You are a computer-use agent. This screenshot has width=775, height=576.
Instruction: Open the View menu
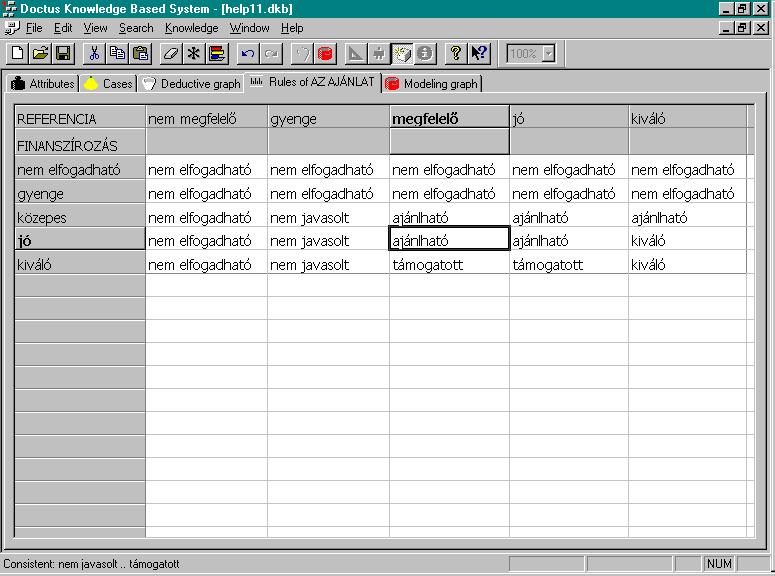(95, 28)
